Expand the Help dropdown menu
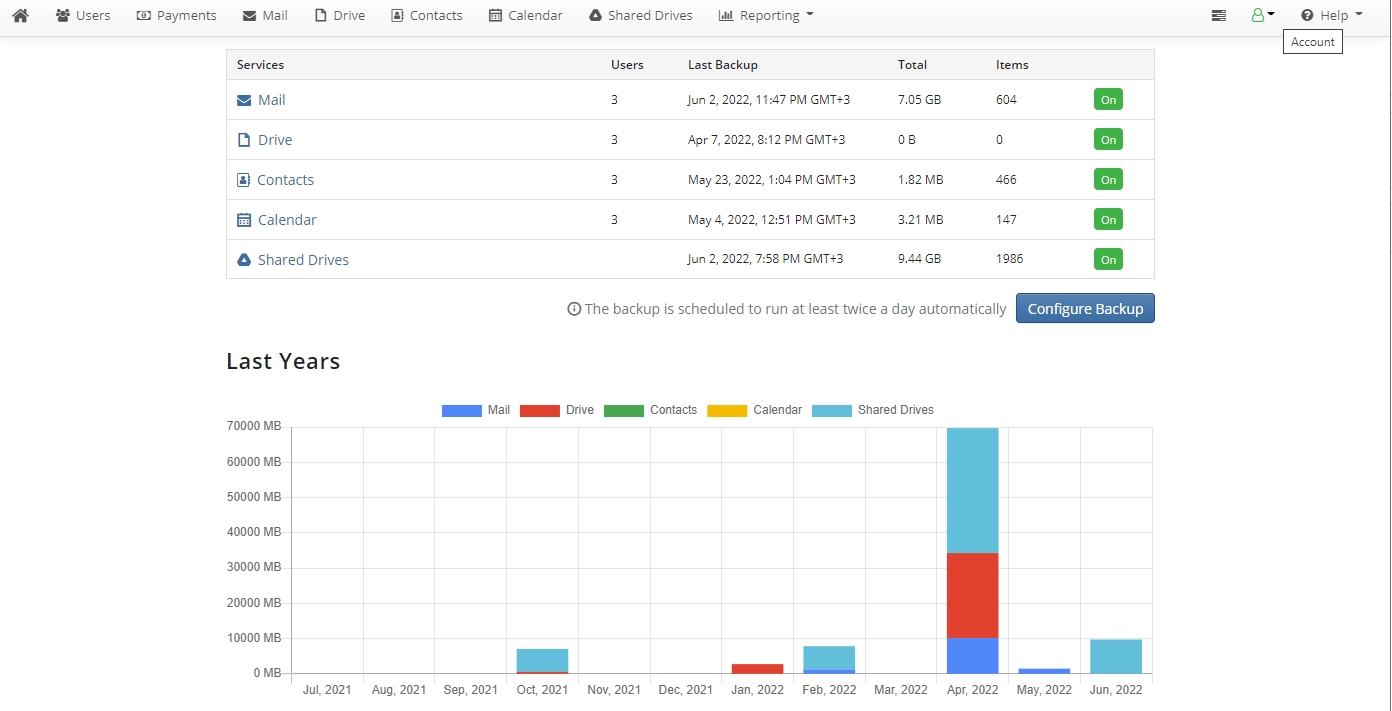The width and height of the screenshot is (1392, 711). click(x=1331, y=15)
